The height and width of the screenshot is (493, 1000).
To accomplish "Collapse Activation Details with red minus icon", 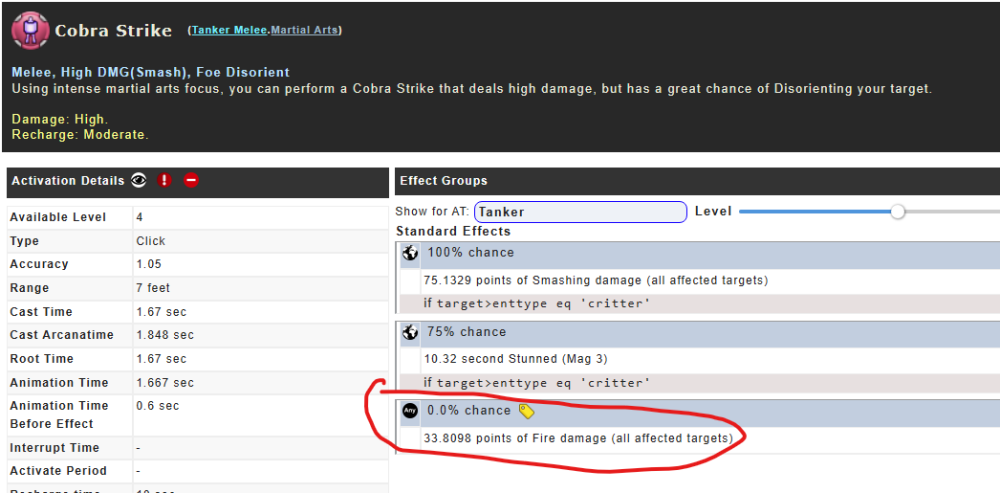I will (x=191, y=181).
